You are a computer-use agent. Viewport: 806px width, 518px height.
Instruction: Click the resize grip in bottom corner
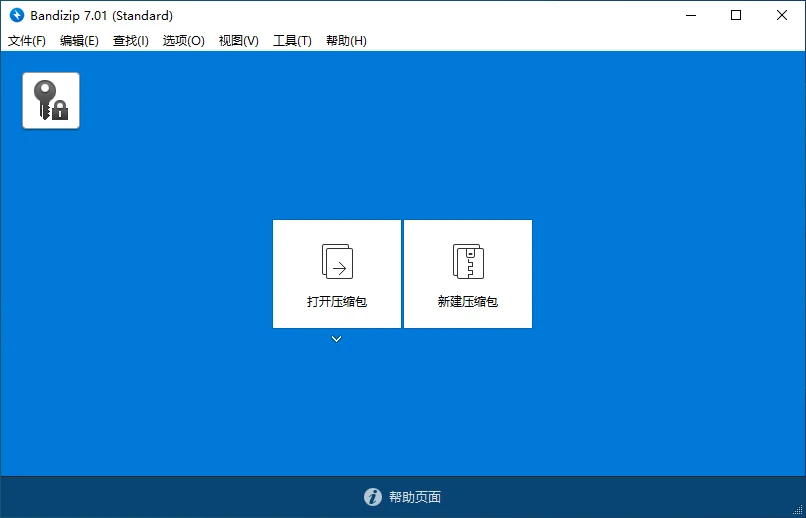tap(797, 509)
